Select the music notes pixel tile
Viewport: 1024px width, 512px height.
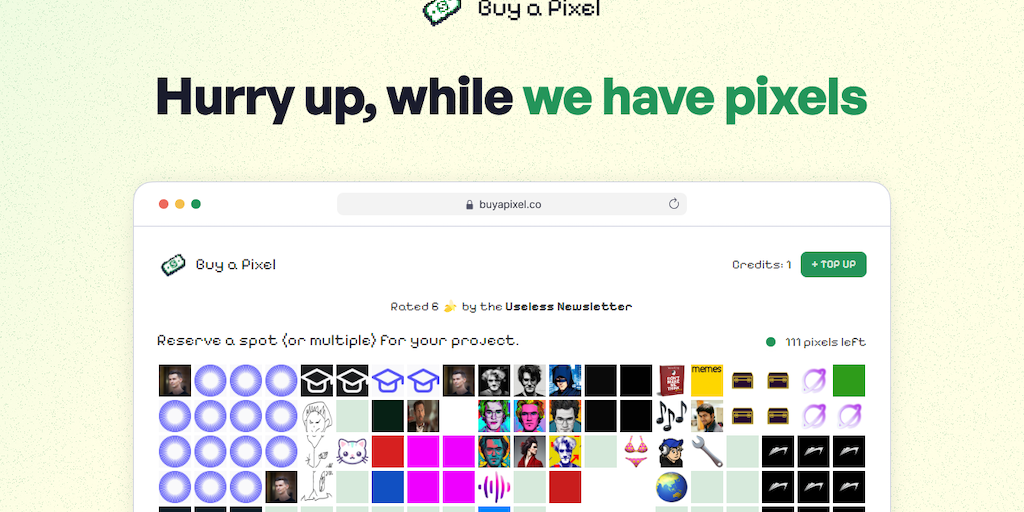672,416
